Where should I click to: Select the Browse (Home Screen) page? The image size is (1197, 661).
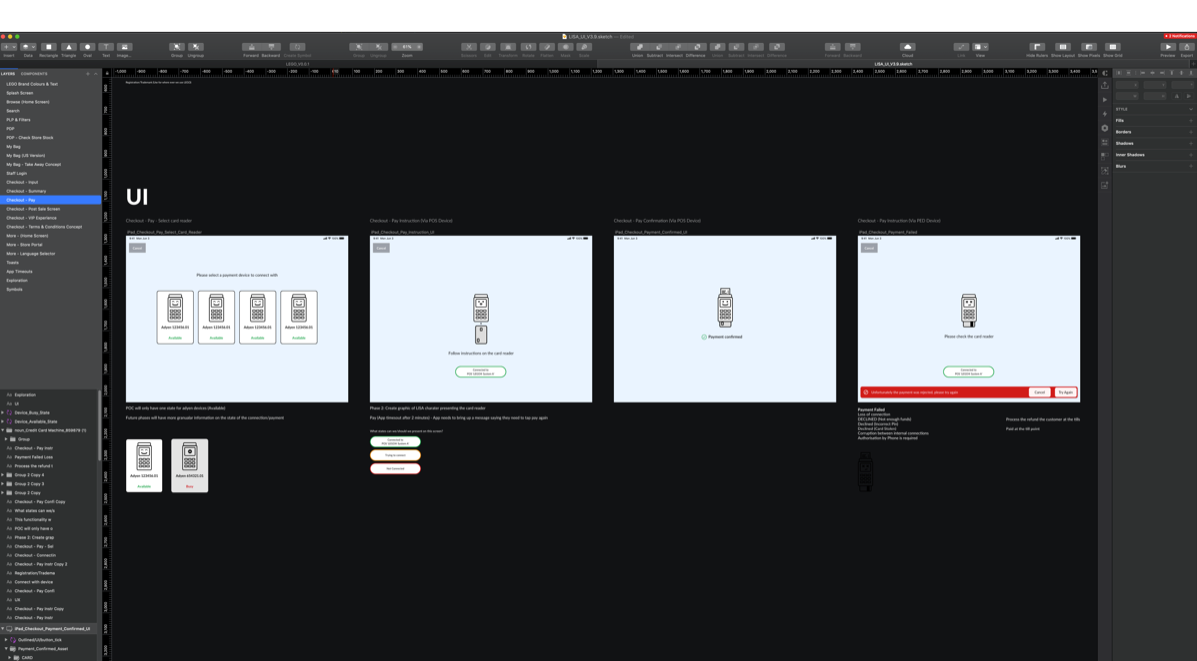pyautogui.click(x=50, y=102)
